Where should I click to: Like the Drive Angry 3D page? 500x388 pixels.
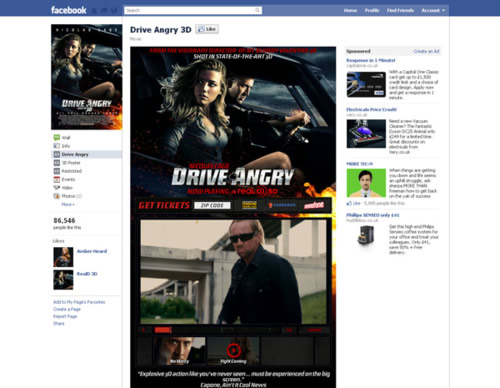click(x=207, y=29)
